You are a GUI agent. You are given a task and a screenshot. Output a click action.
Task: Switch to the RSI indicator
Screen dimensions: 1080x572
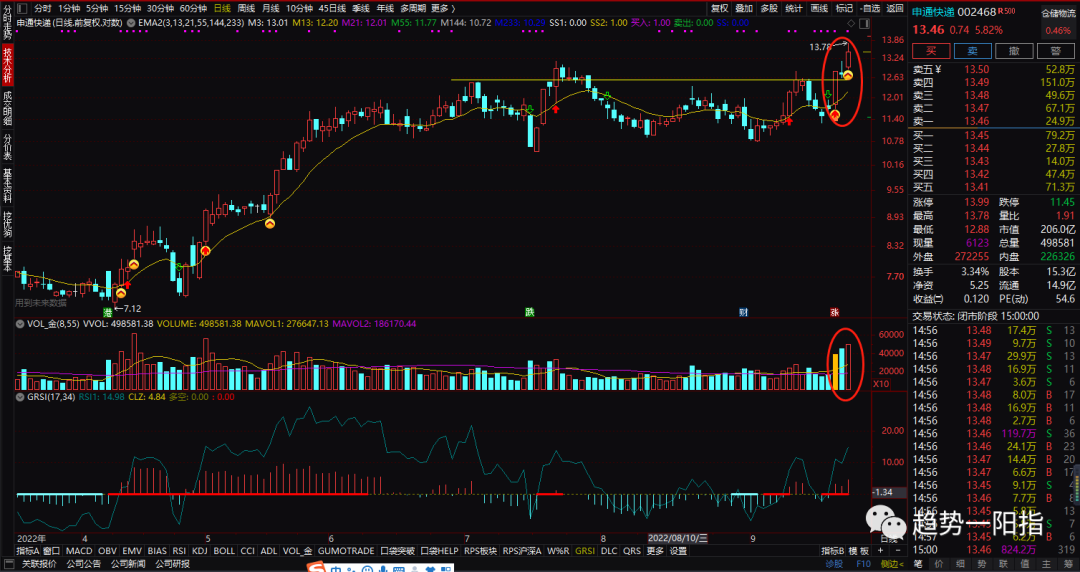(179, 551)
